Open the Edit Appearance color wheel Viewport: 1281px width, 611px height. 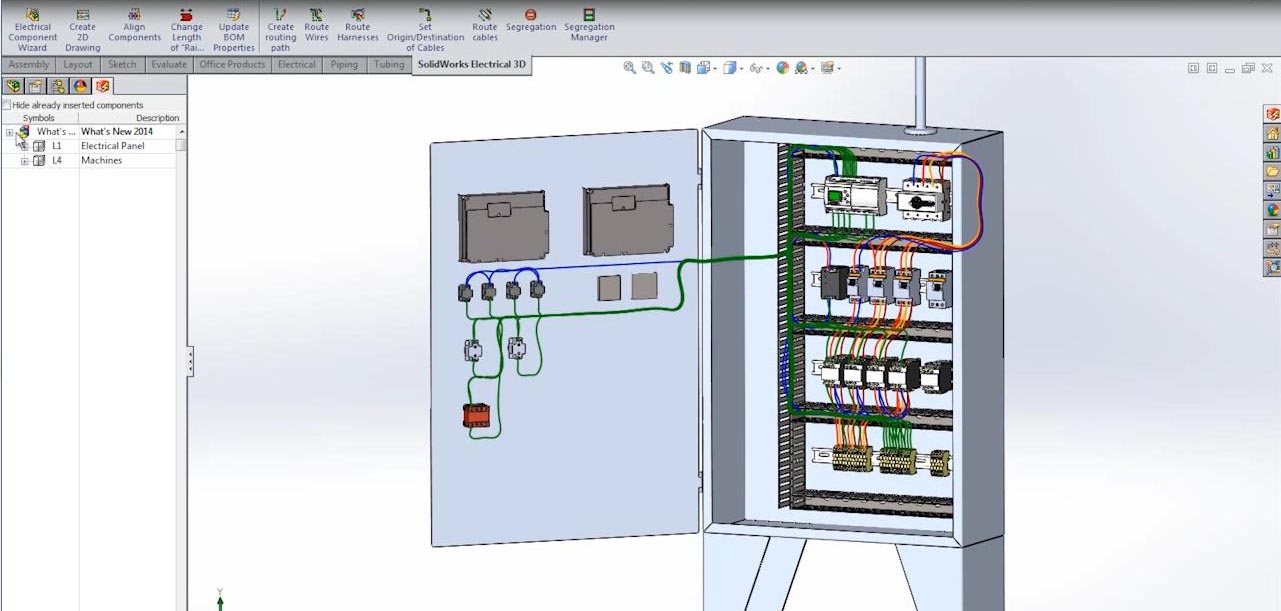click(782, 68)
